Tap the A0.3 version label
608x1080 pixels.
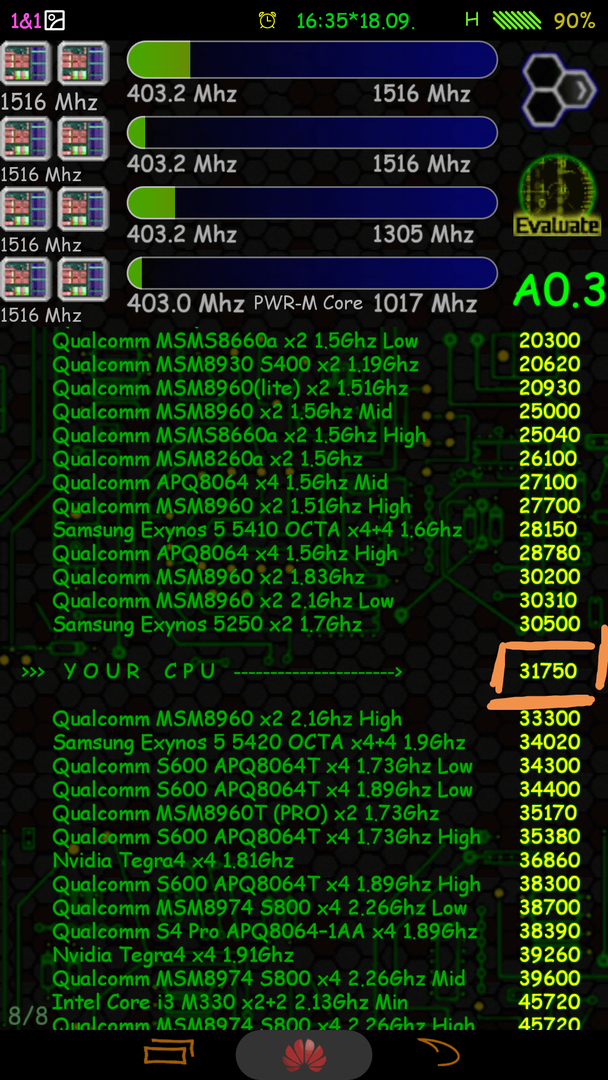559,291
